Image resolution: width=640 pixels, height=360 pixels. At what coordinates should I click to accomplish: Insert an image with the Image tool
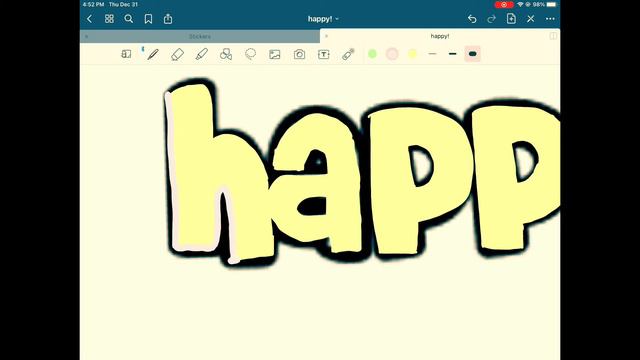click(x=275, y=54)
